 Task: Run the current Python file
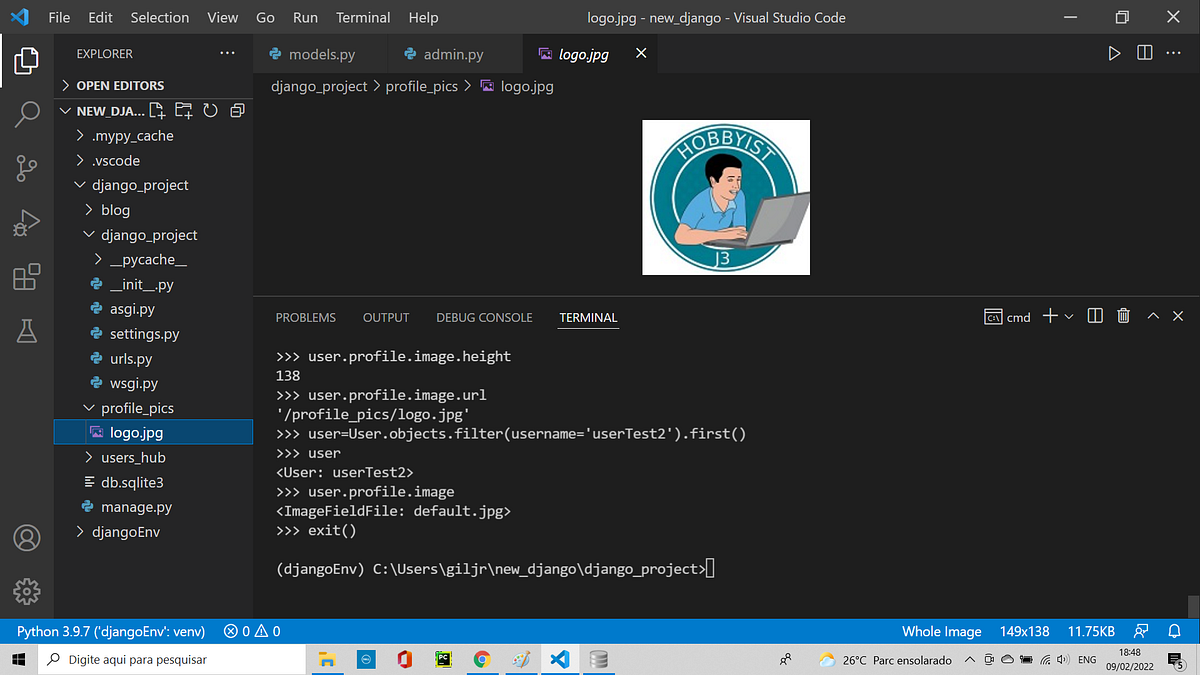click(x=1114, y=54)
